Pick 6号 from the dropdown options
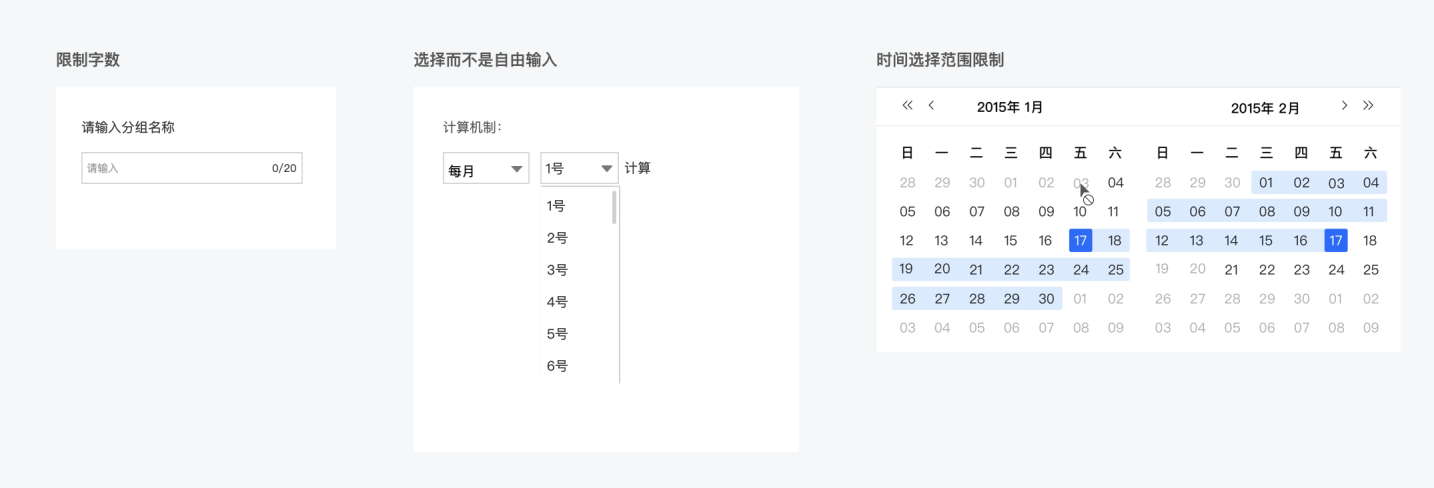1434x488 pixels. click(x=557, y=366)
